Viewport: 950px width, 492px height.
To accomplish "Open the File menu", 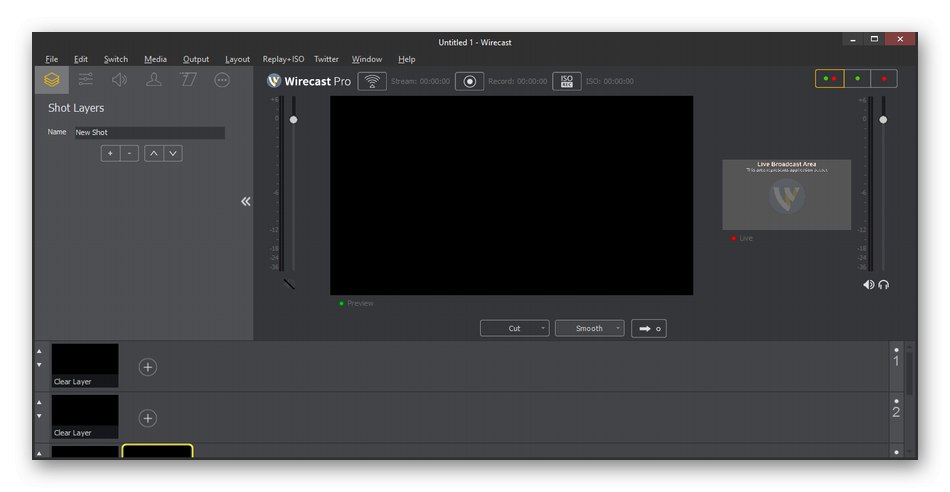I will coord(51,59).
